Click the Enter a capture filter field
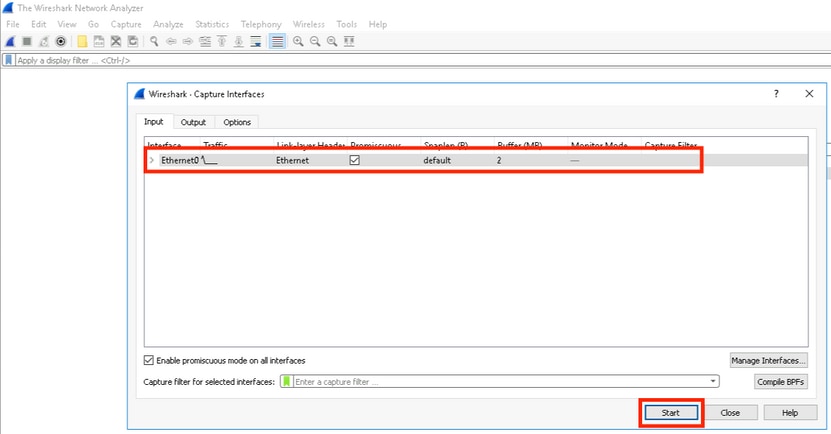This screenshot has height=434, width=831. pyautogui.click(x=500, y=382)
